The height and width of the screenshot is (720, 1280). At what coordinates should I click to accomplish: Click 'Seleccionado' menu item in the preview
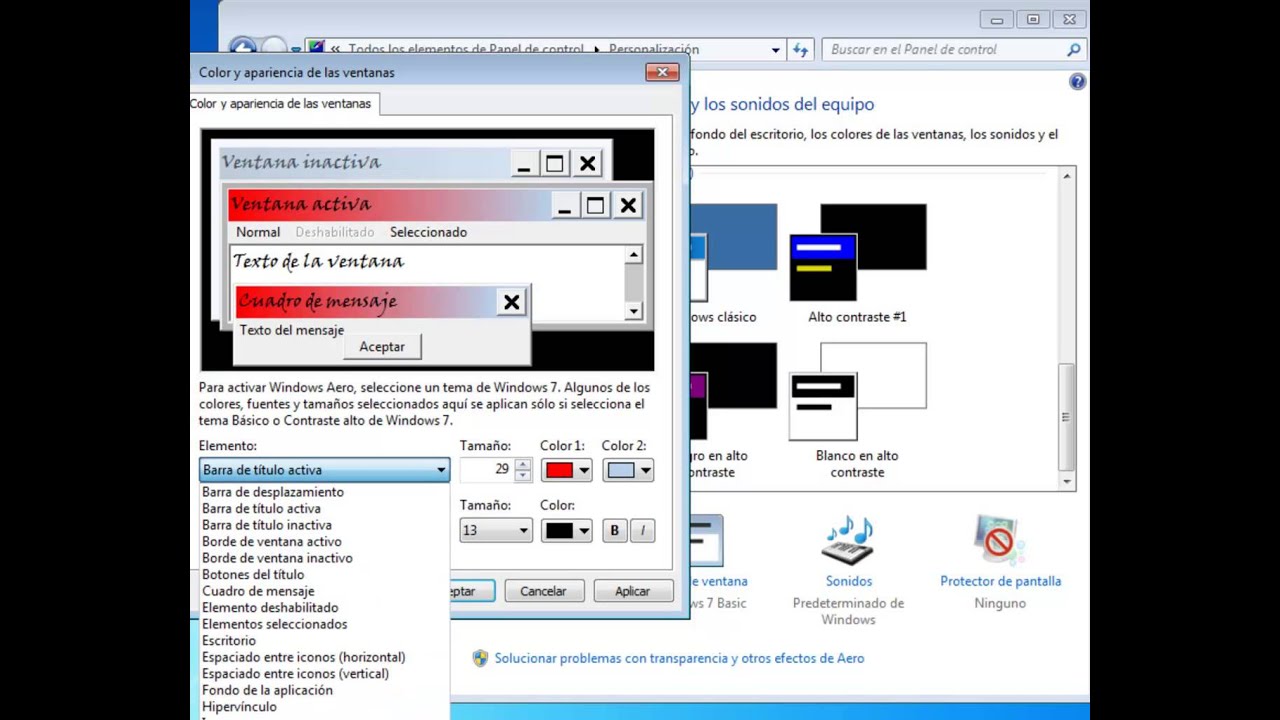click(428, 232)
